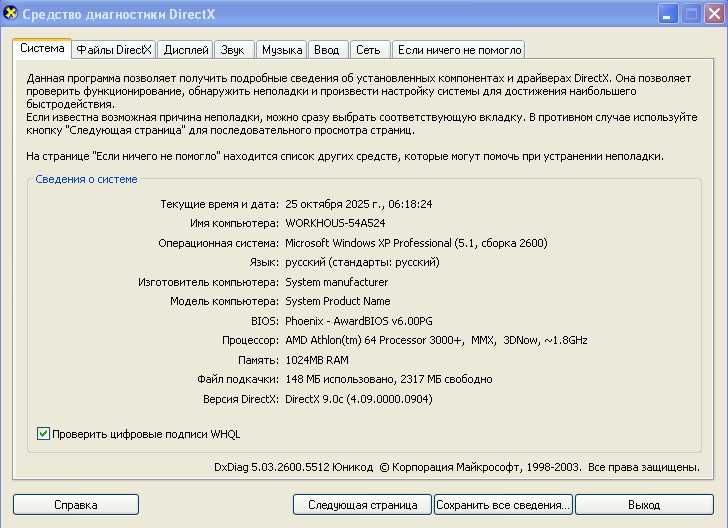Click the date value 25 октября 2025 г.
Viewport: 728px width, 528px height.
coord(334,204)
